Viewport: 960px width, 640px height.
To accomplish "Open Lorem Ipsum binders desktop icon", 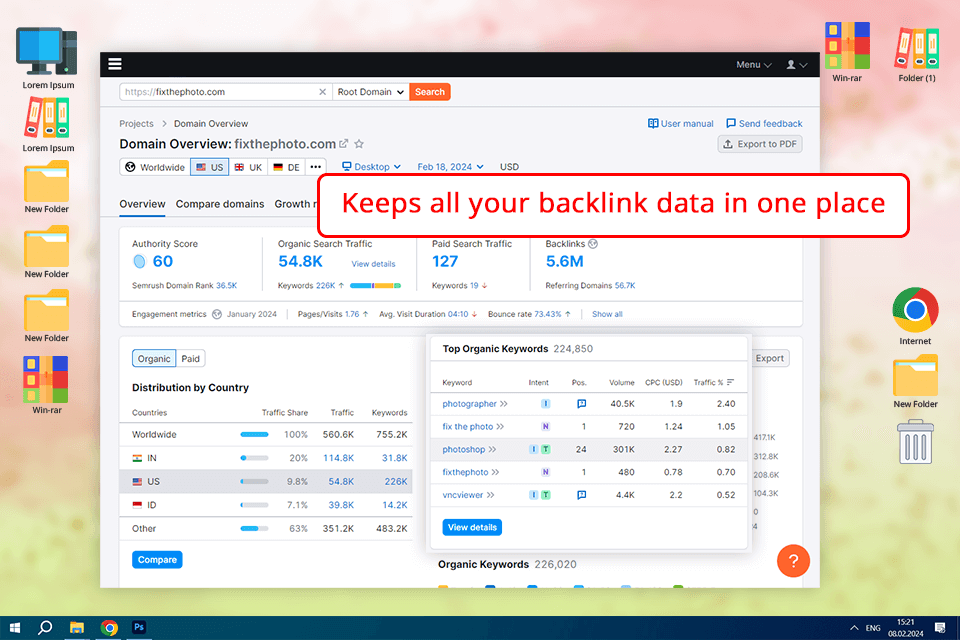I will 48,124.
